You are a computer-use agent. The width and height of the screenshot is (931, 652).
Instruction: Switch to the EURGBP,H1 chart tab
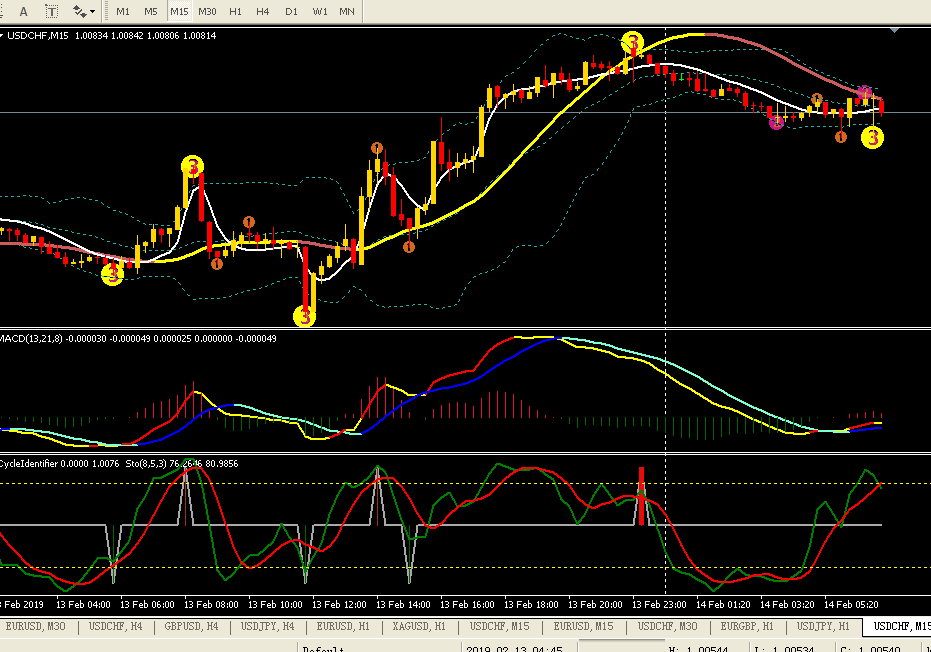747,626
